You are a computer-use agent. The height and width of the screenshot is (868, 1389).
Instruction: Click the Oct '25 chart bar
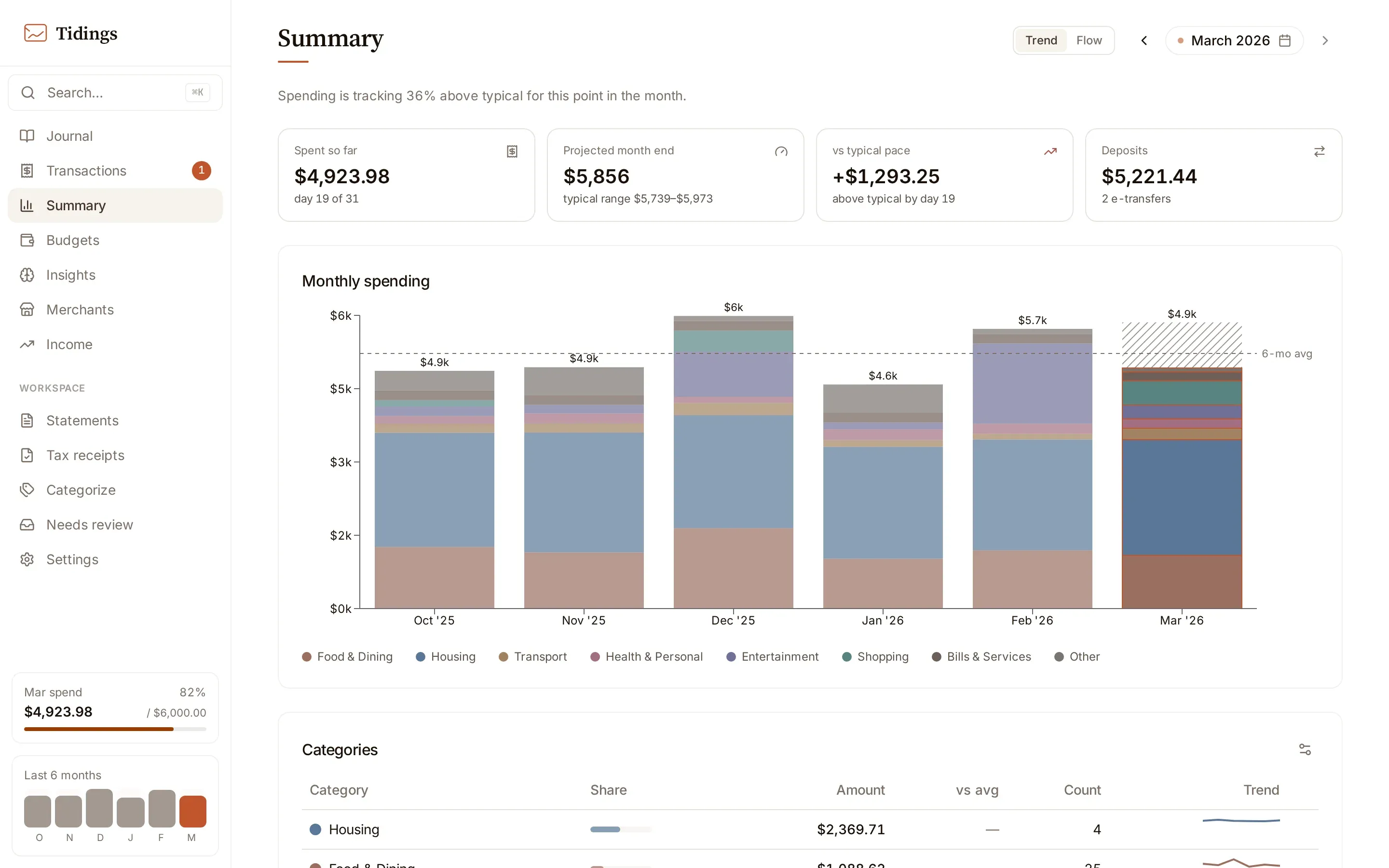(434, 489)
